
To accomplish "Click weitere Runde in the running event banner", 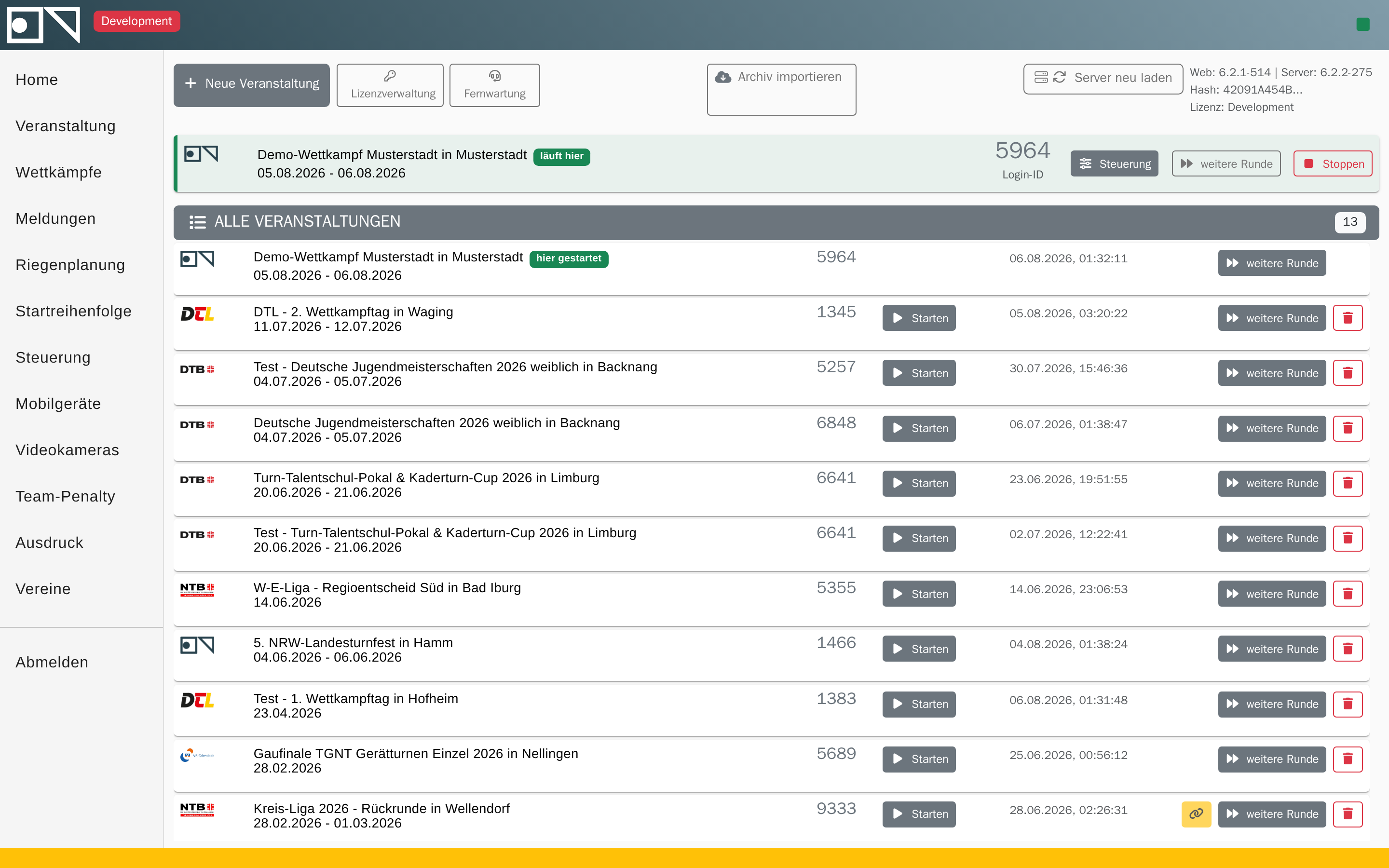I will coord(1226,163).
